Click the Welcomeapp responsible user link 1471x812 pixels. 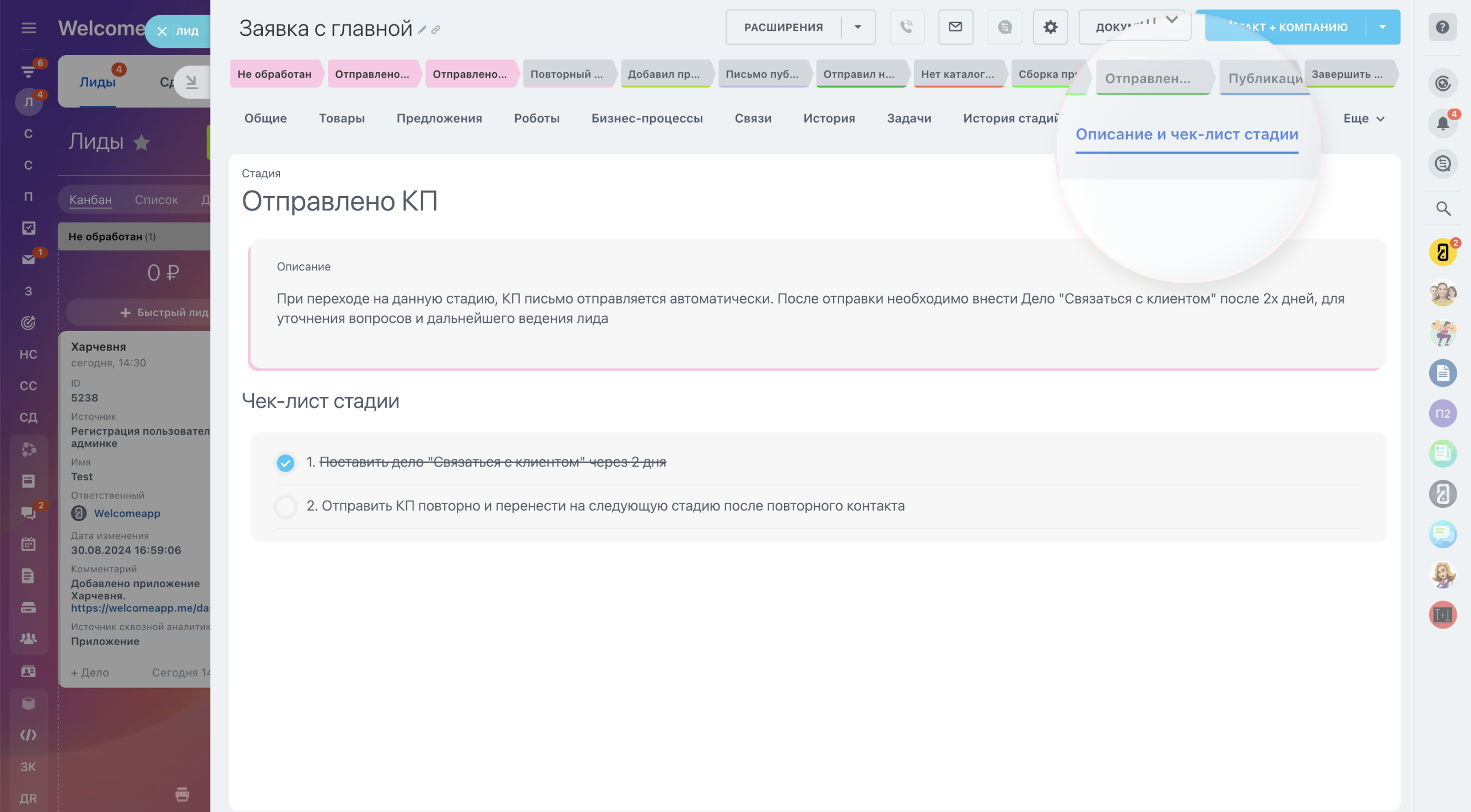[127, 513]
